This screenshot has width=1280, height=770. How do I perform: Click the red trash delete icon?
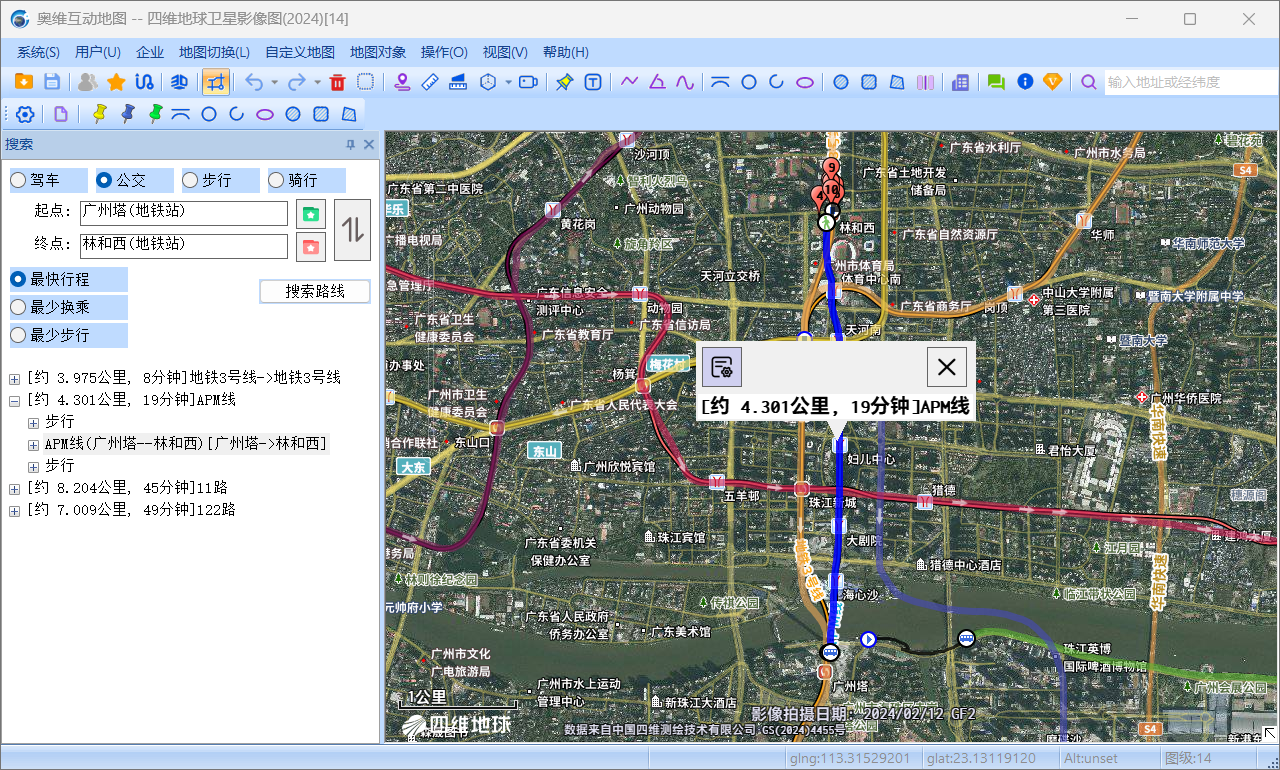coord(338,82)
